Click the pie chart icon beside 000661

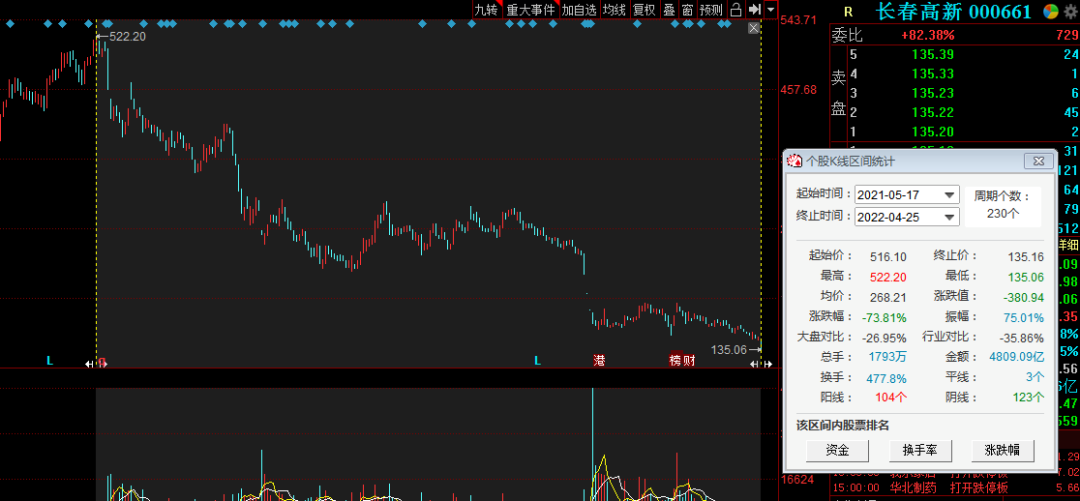[1051, 12]
